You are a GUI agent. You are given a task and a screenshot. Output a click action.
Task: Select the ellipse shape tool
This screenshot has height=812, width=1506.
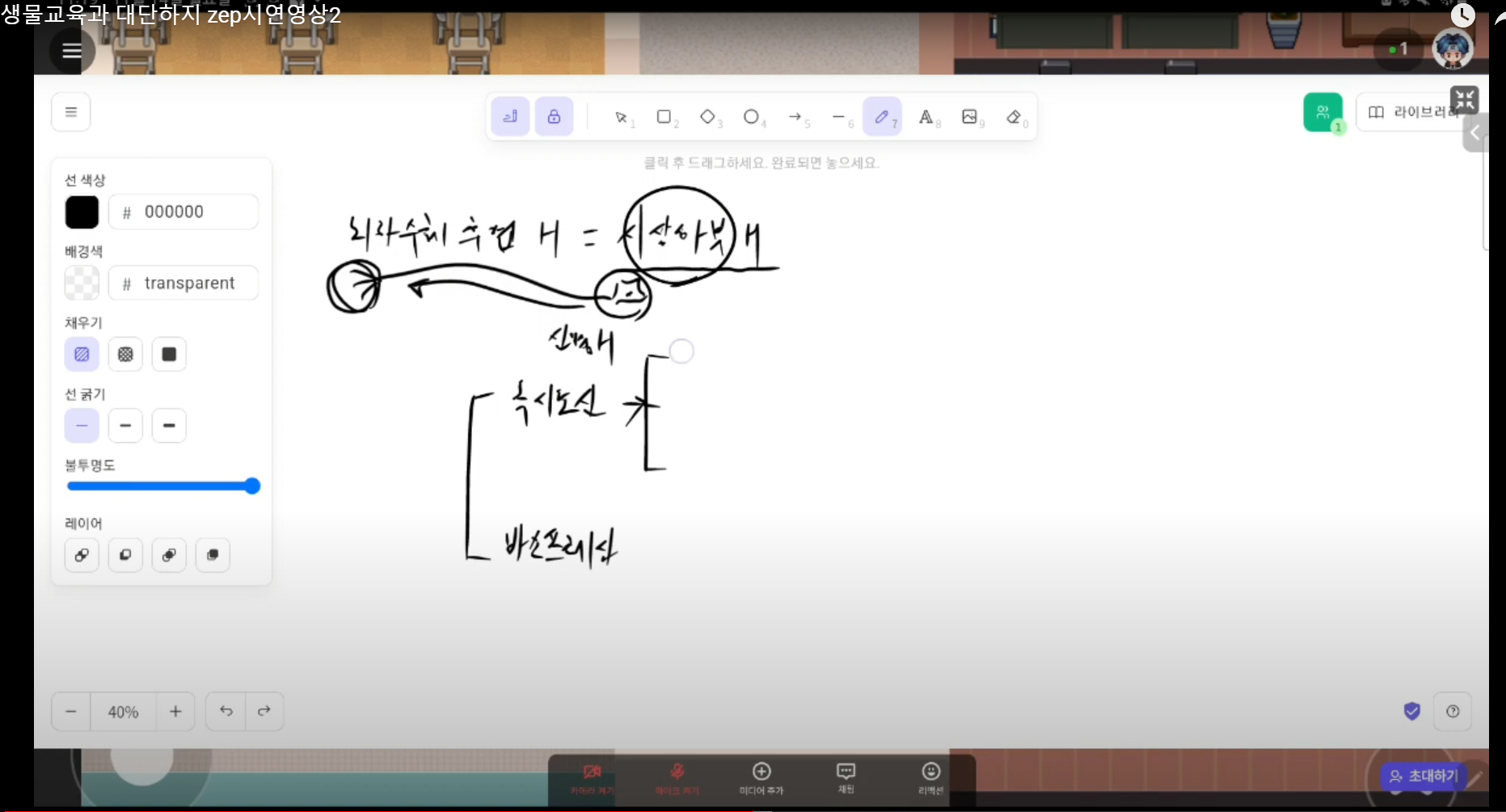[x=751, y=117]
